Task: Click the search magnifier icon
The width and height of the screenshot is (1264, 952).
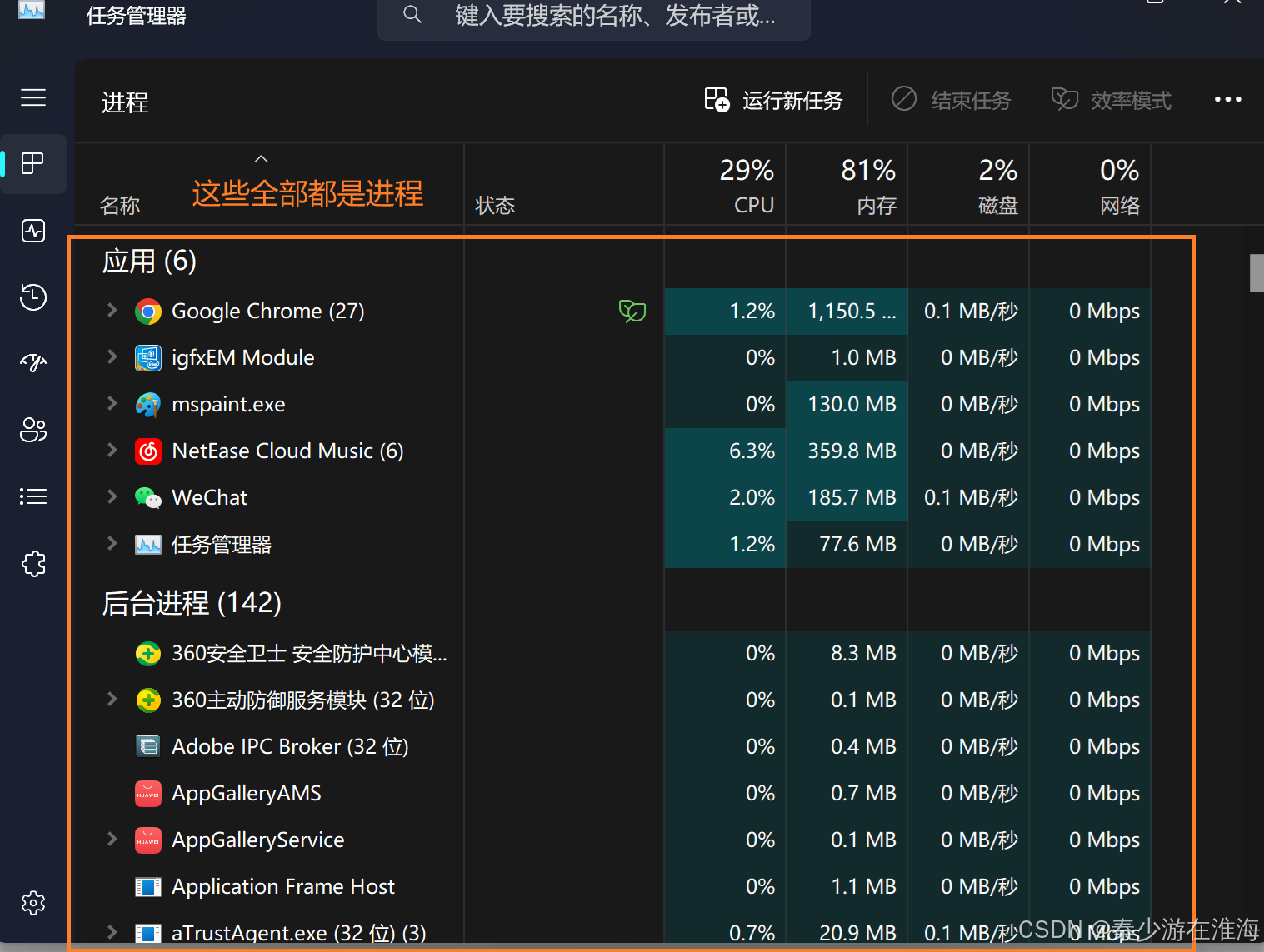Action: pos(412,14)
